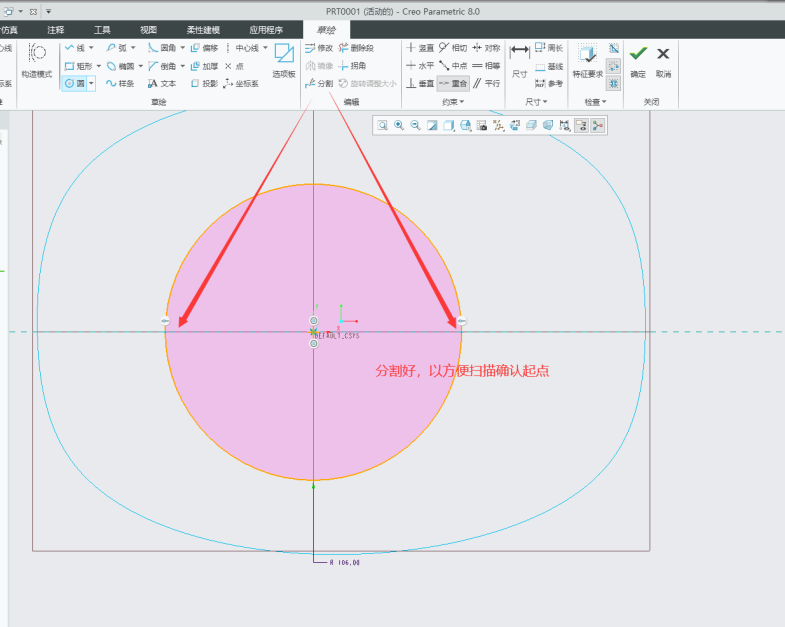Click the 删除段 (Delete Segment) tool
Viewport: 785px width, 627px height.
click(356, 48)
